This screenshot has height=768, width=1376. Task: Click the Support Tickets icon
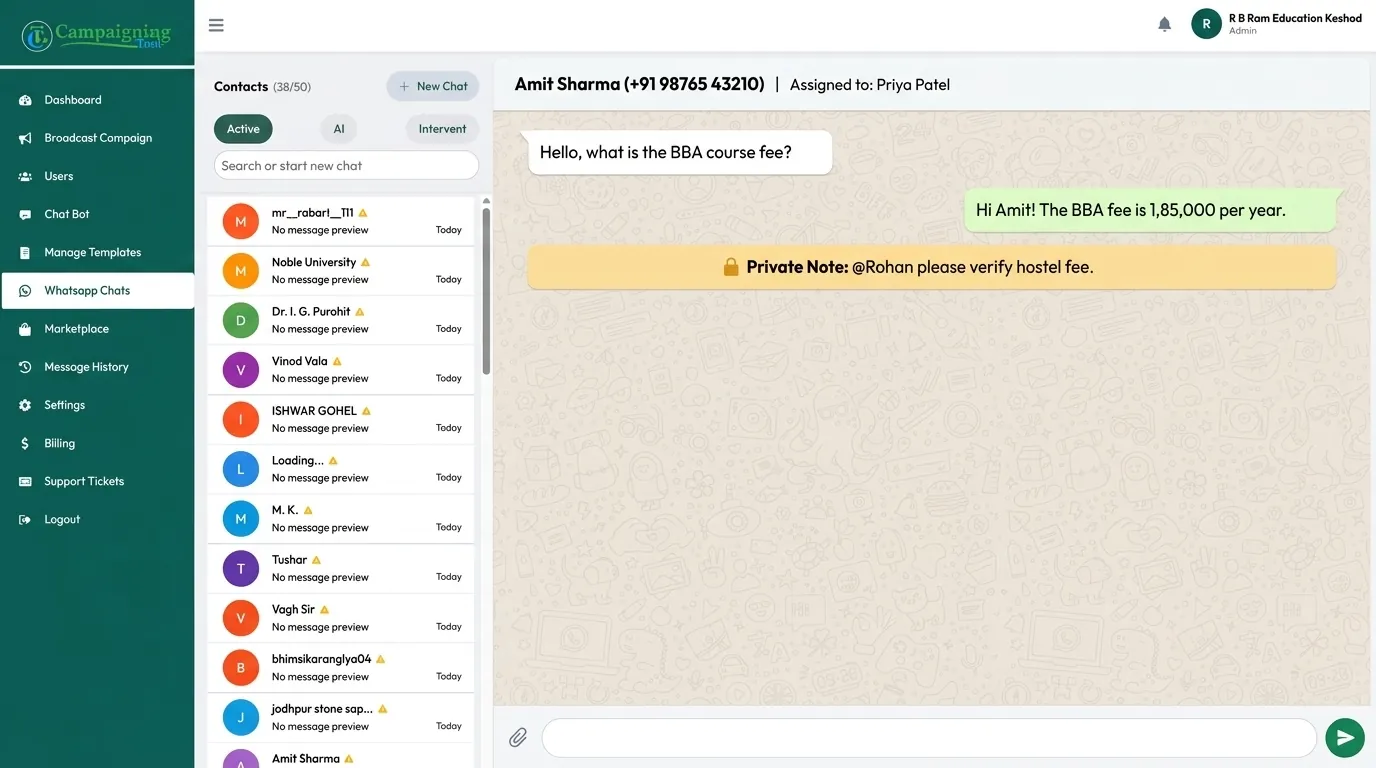(25, 481)
